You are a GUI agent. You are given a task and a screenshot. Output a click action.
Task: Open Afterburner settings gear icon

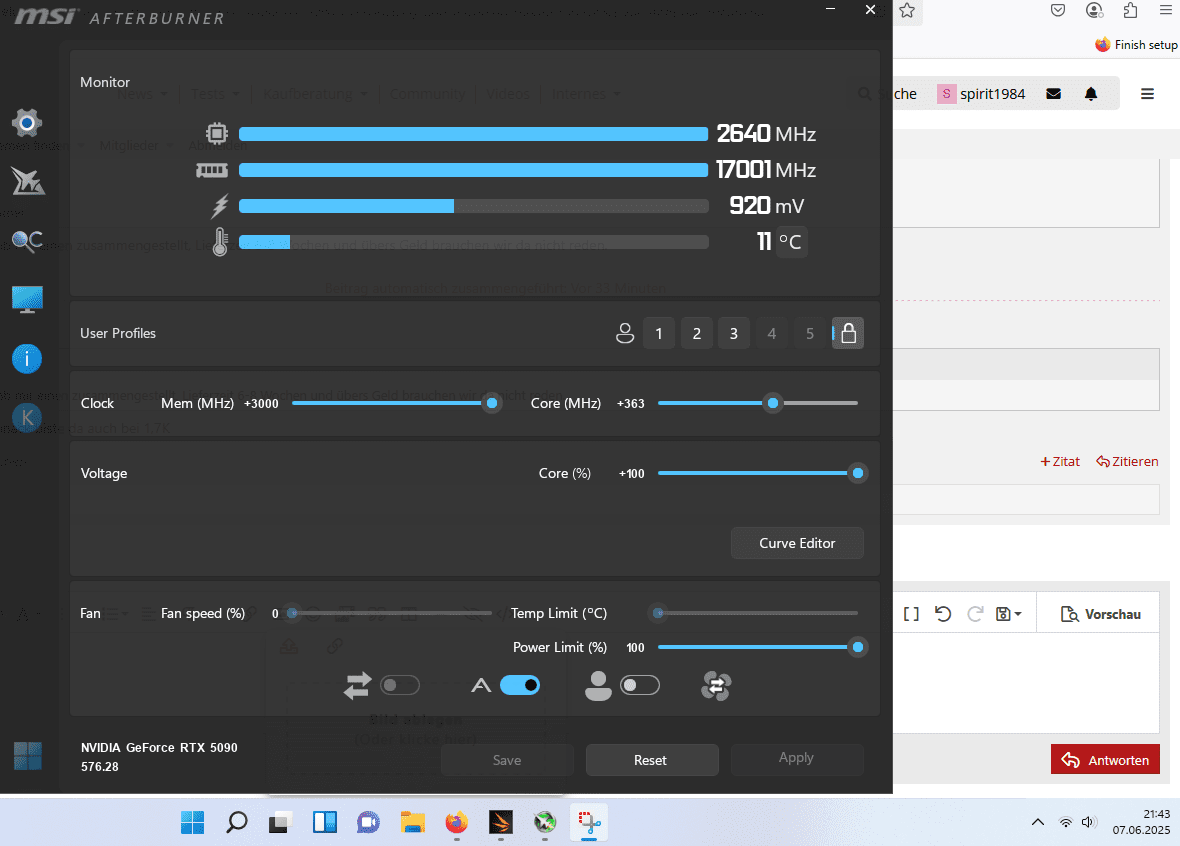click(27, 123)
